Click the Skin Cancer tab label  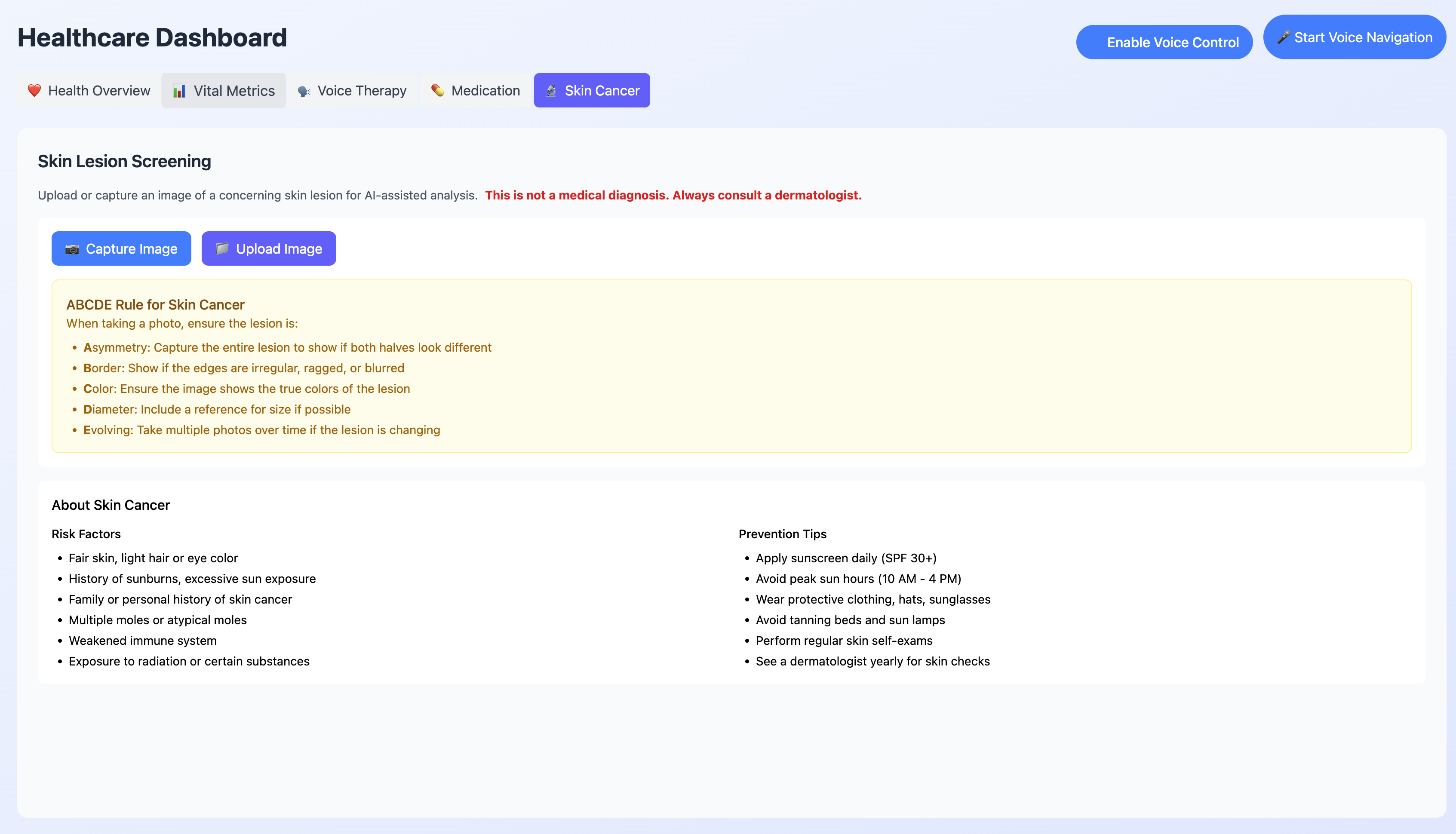coord(602,91)
